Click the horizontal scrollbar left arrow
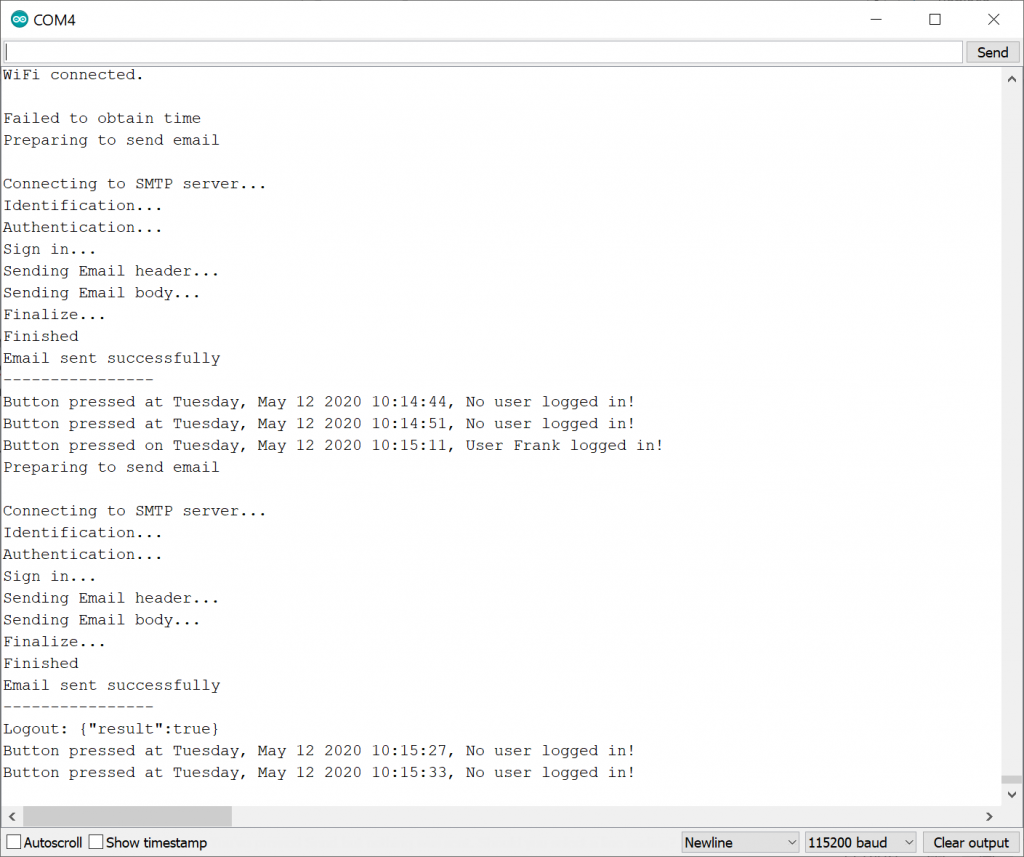The image size is (1024, 857). click(12, 817)
